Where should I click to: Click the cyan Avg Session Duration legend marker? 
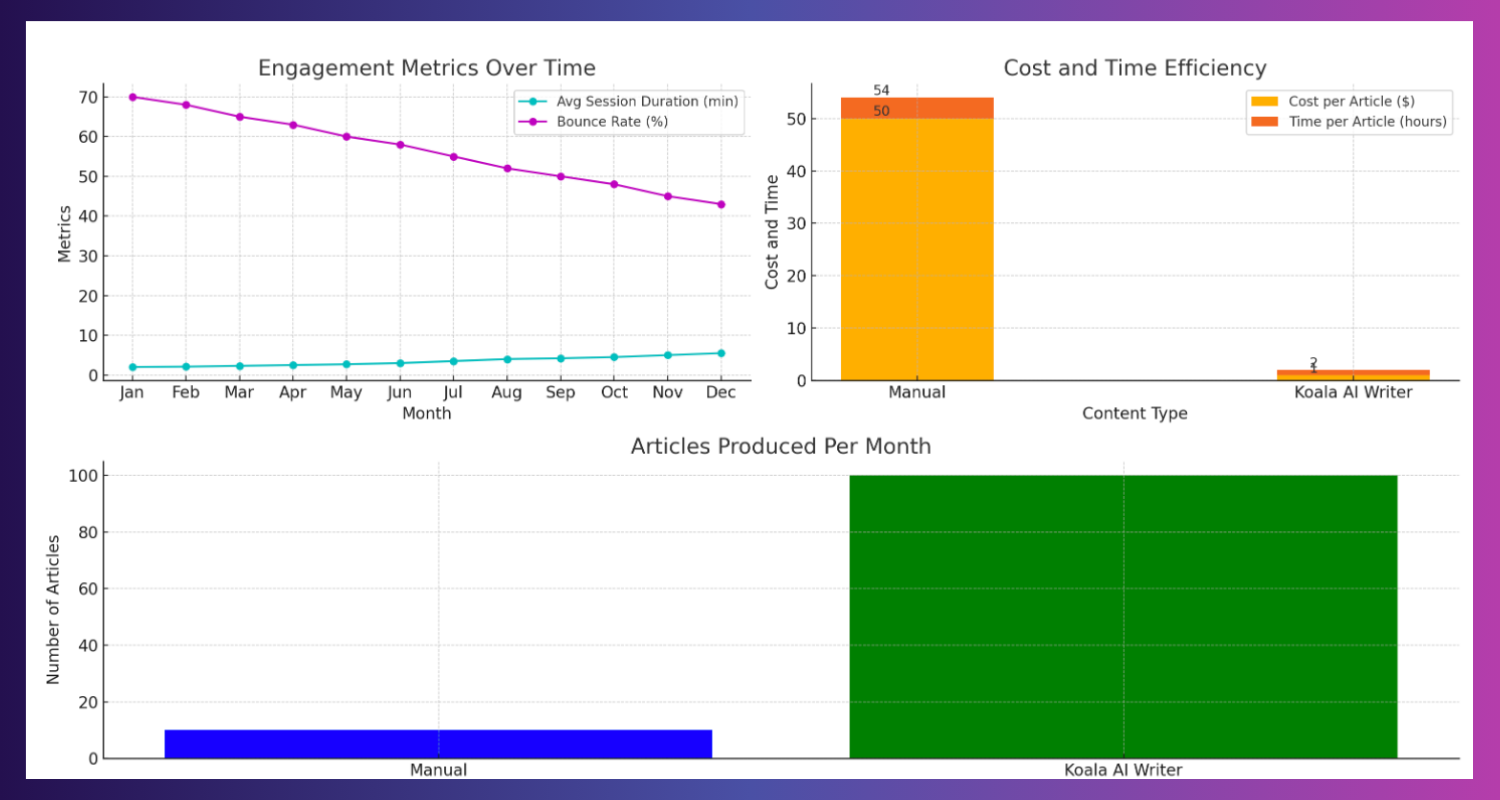[532, 101]
